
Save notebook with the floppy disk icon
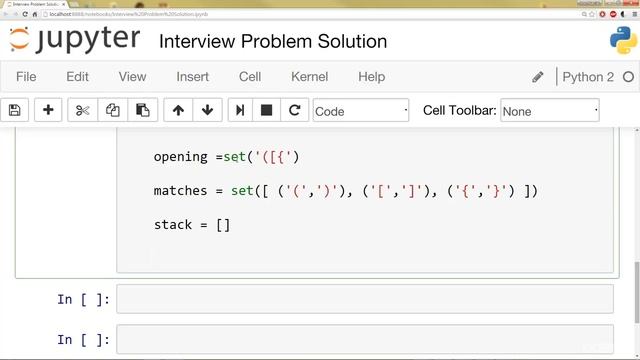[15, 110]
